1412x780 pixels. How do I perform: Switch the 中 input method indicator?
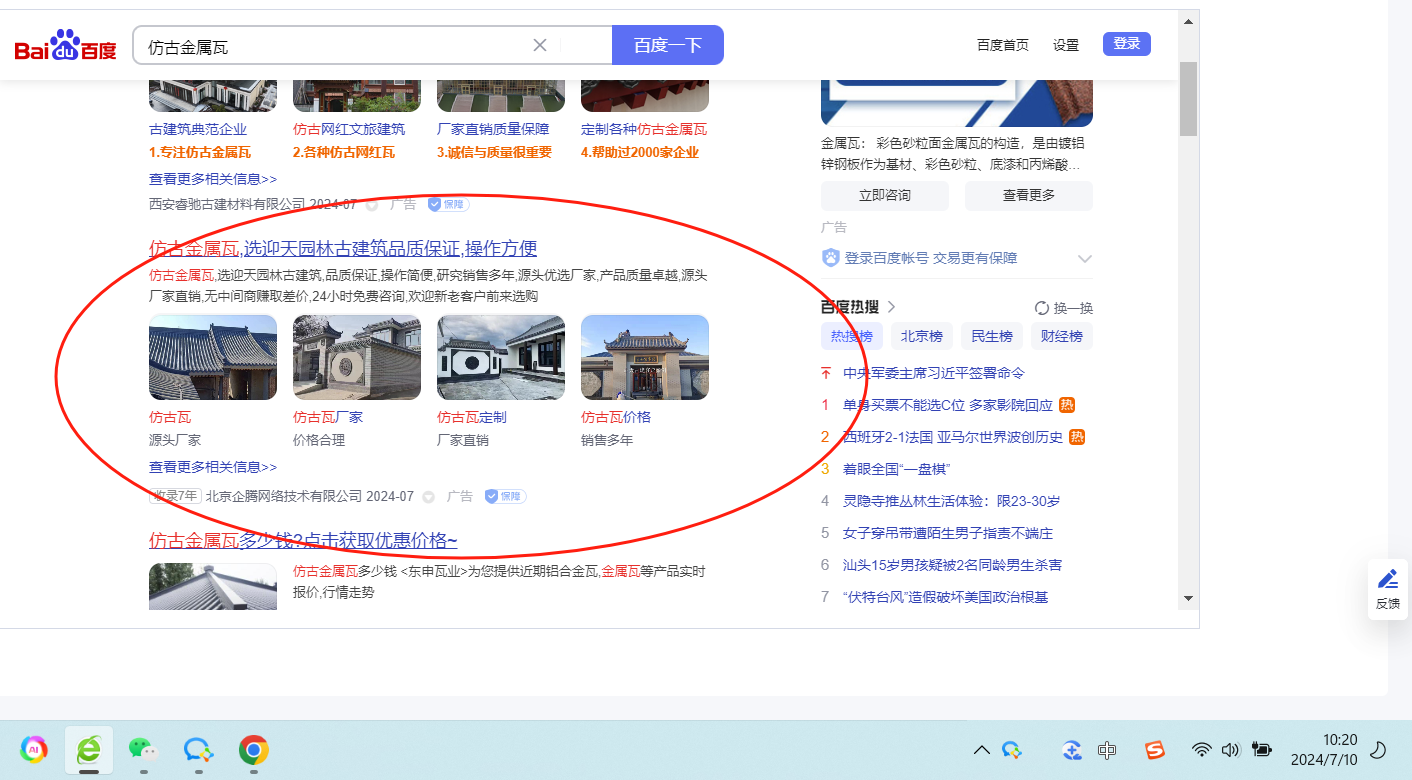1107,750
